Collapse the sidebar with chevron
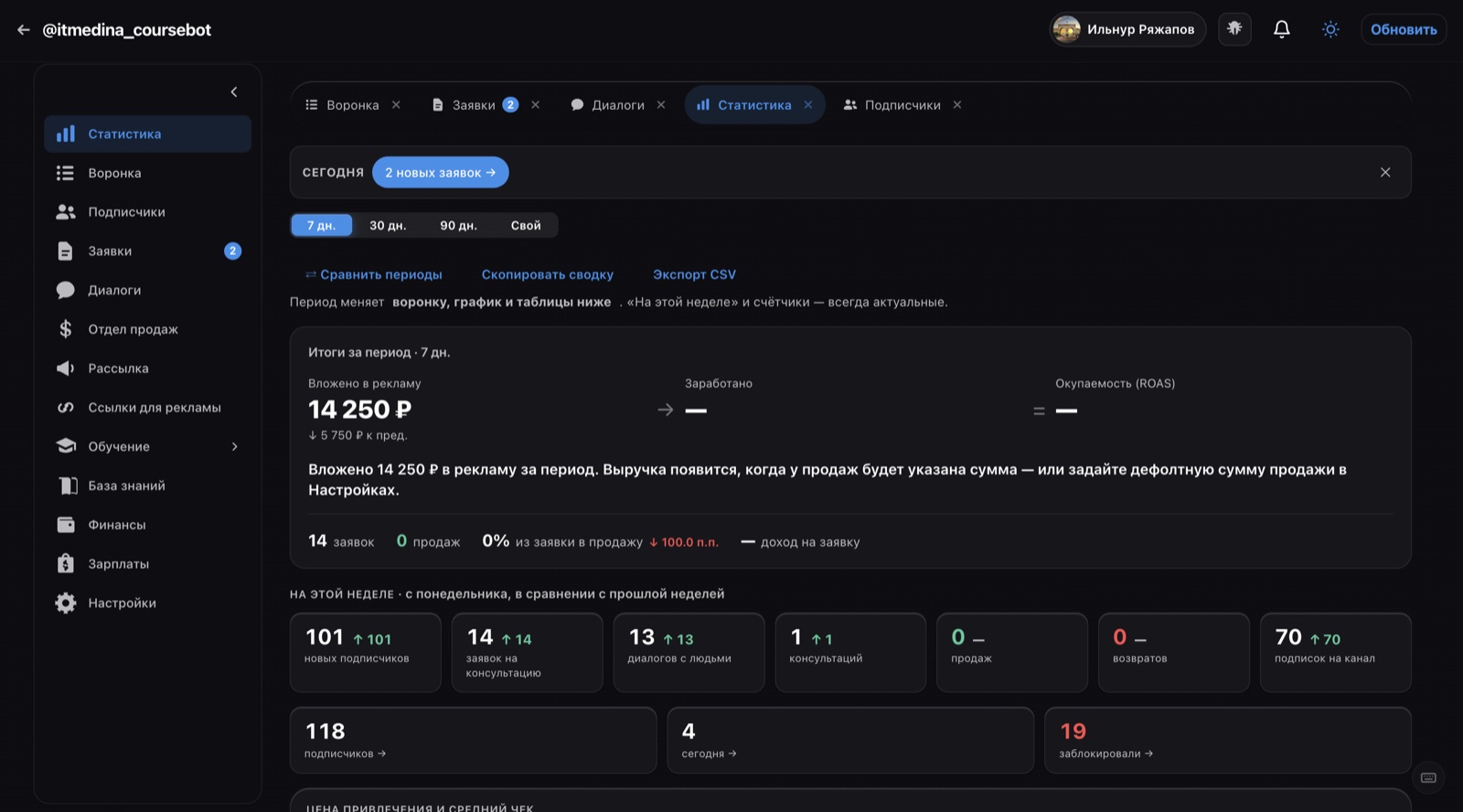This screenshot has width=1463, height=812. (x=234, y=91)
